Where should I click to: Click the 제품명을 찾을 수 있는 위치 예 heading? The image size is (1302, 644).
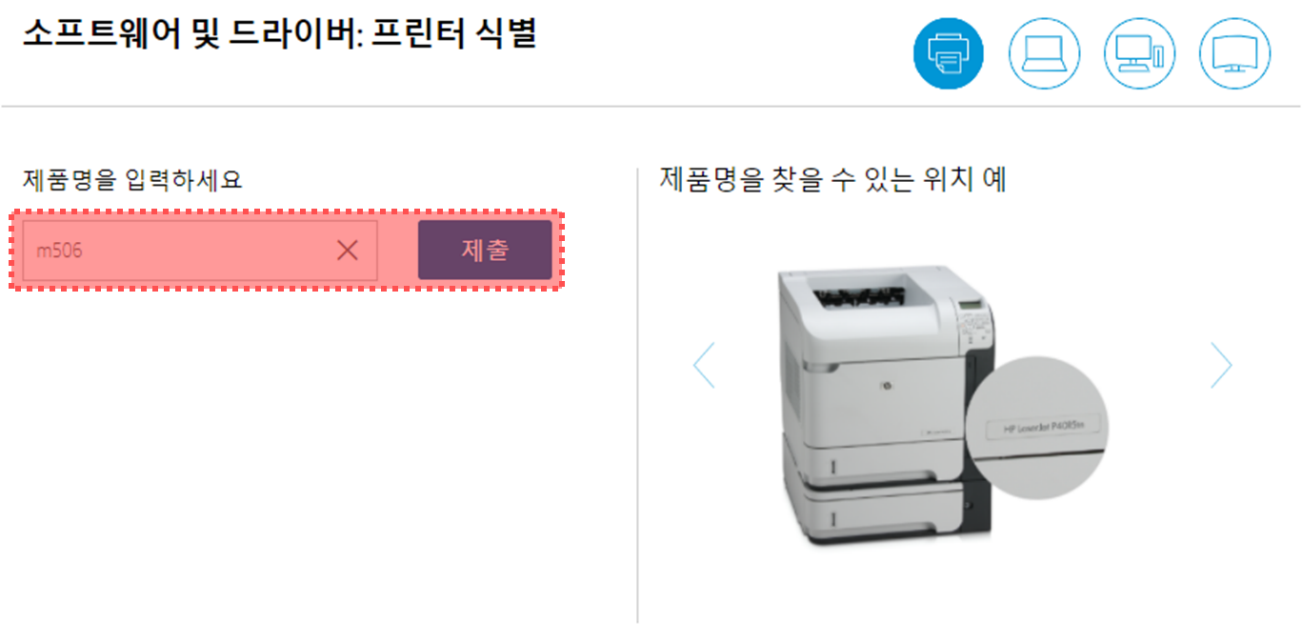click(833, 180)
